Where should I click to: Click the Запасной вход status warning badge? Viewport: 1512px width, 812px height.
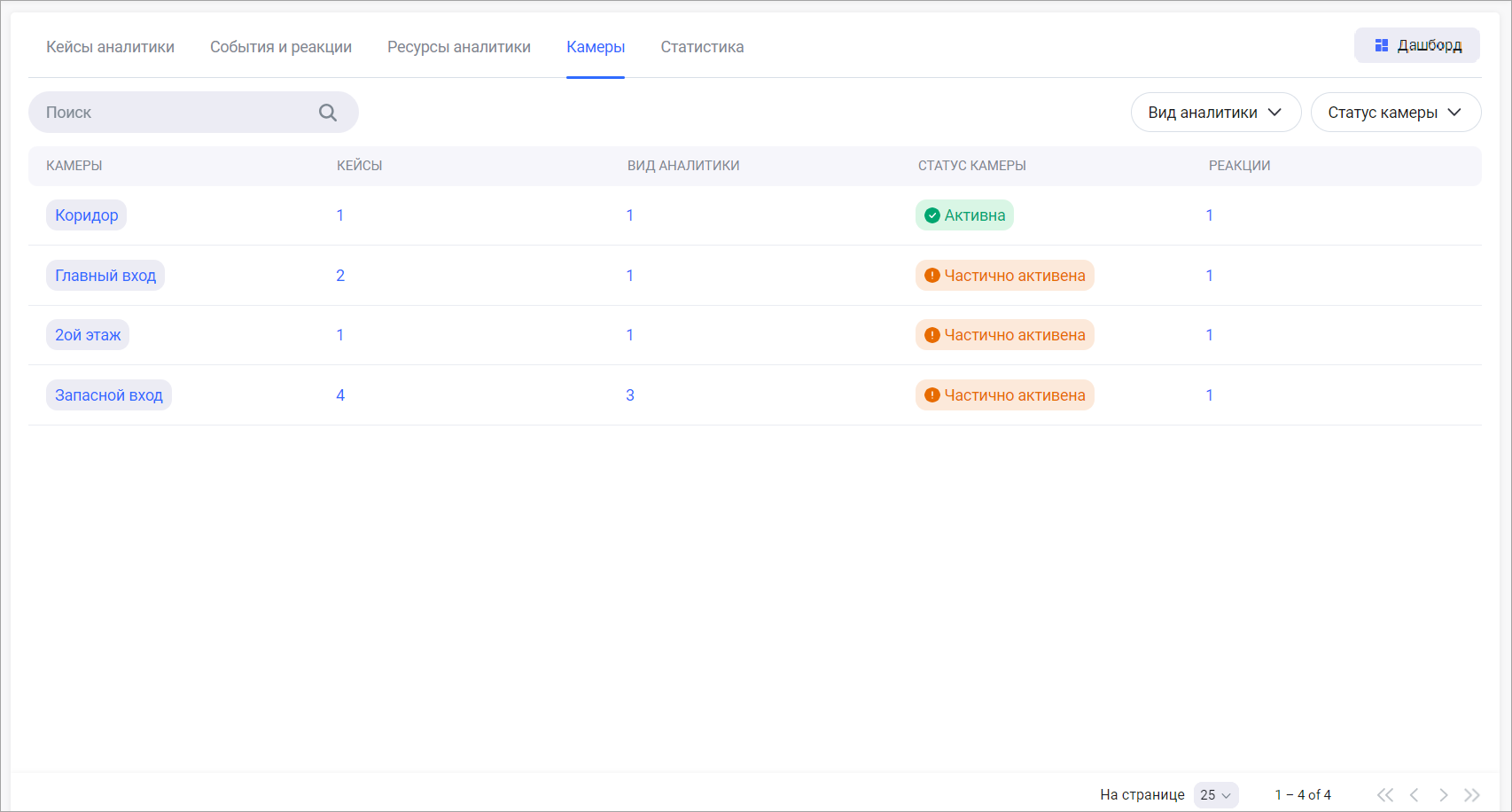pyautogui.click(x=1004, y=395)
